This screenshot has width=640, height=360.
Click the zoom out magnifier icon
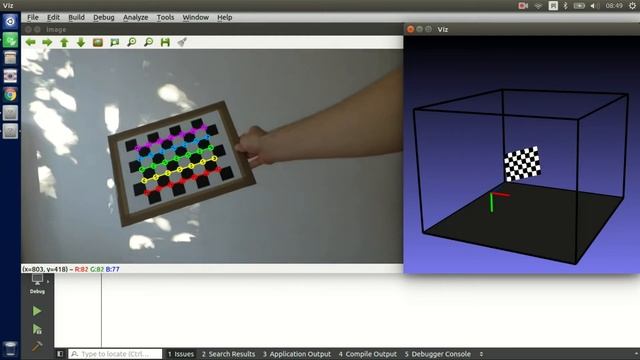click(x=149, y=42)
